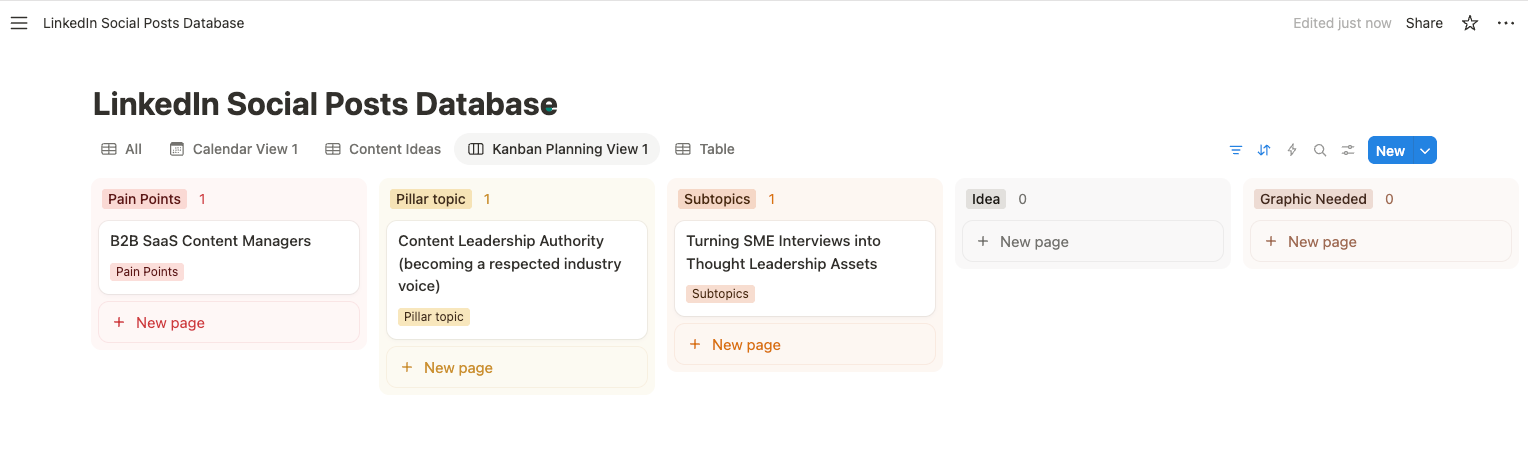Click the blue New button
The height and width of the screenshot is (463, 1528).
click(x=1390, y=150)
